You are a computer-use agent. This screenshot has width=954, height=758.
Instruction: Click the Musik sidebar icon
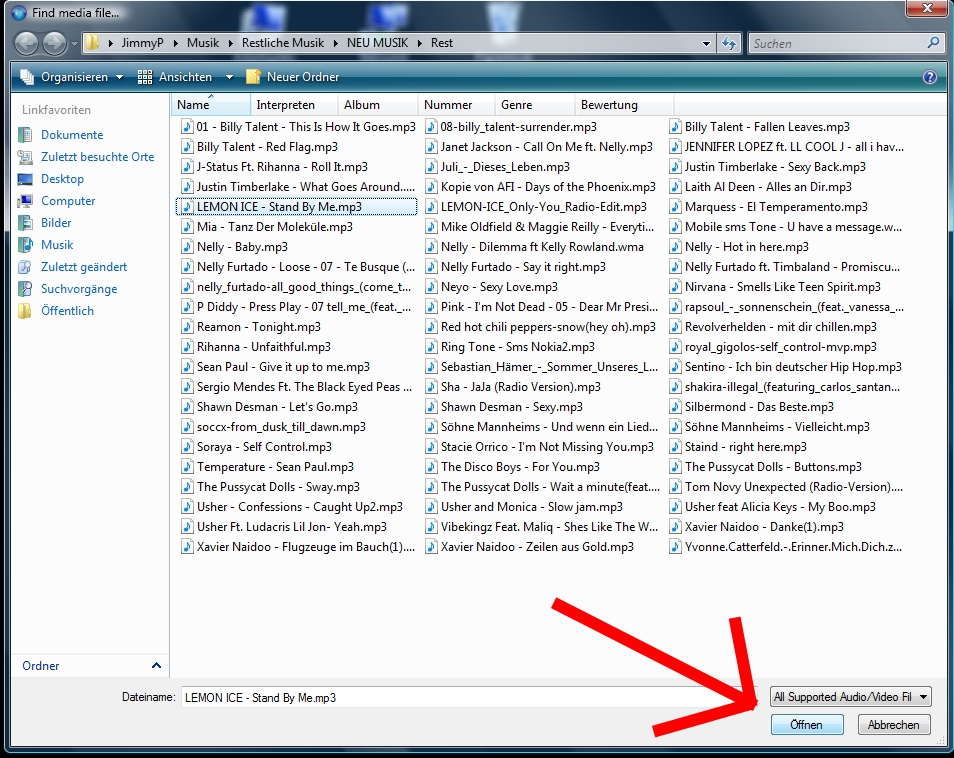coord(25,245)
